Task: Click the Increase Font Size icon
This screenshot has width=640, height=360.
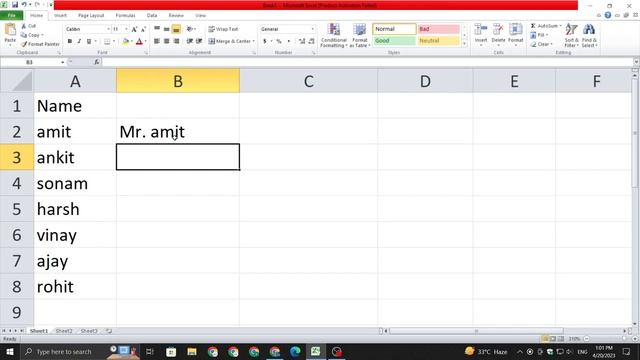Action: (134, 29)
